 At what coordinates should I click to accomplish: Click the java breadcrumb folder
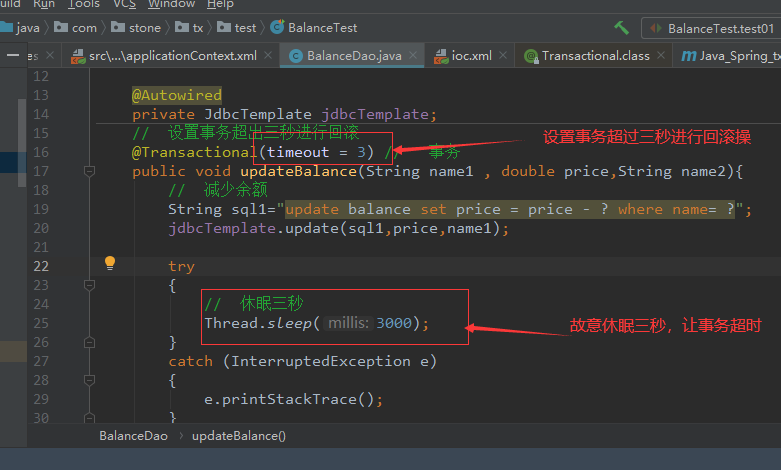[21, 28]
